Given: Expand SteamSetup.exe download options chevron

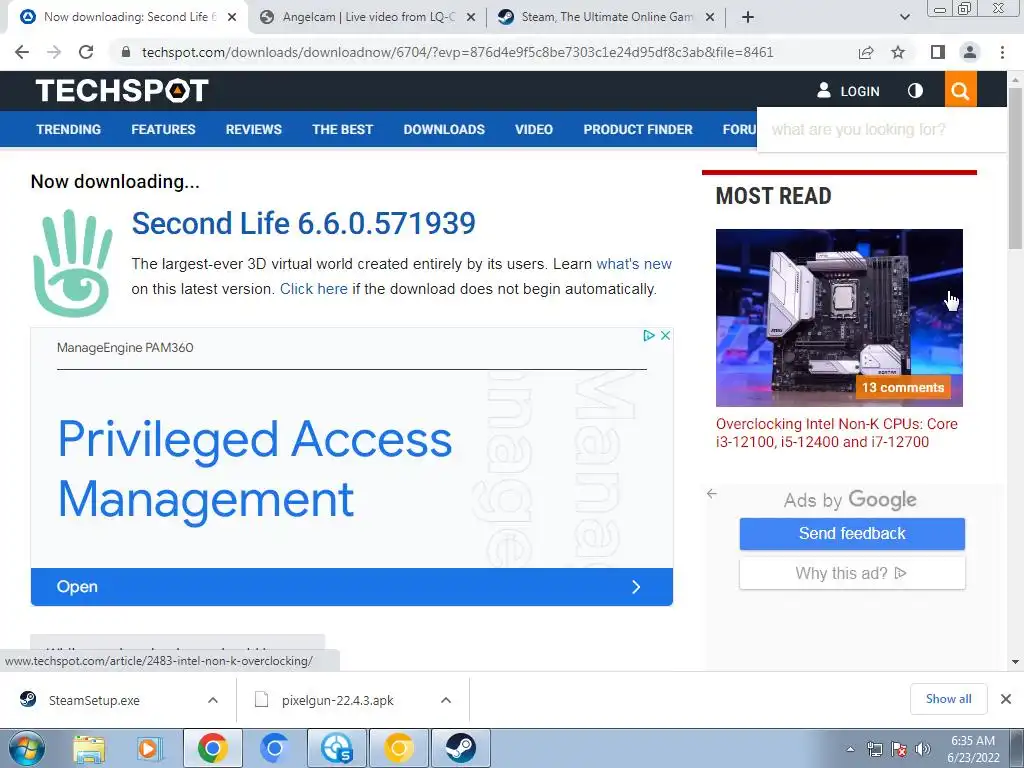Looking at the screenshot, I should click(213, 700).
